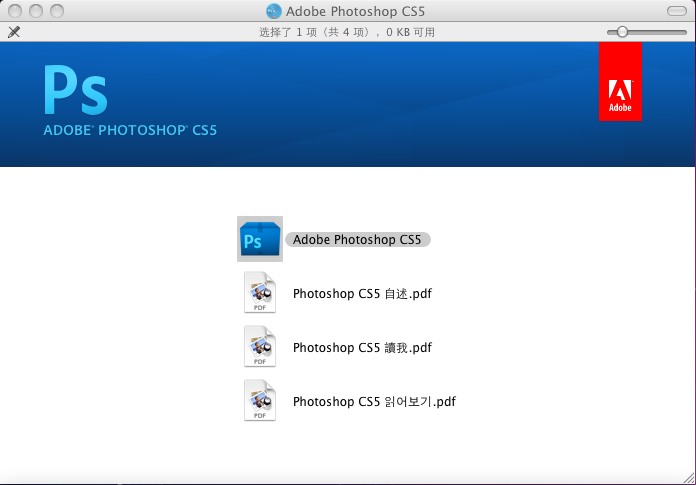Click the Photoshop CS5 읽어보기.pdf file name
696x485 pixels.
pyautogui.click(x=374, y=402)
